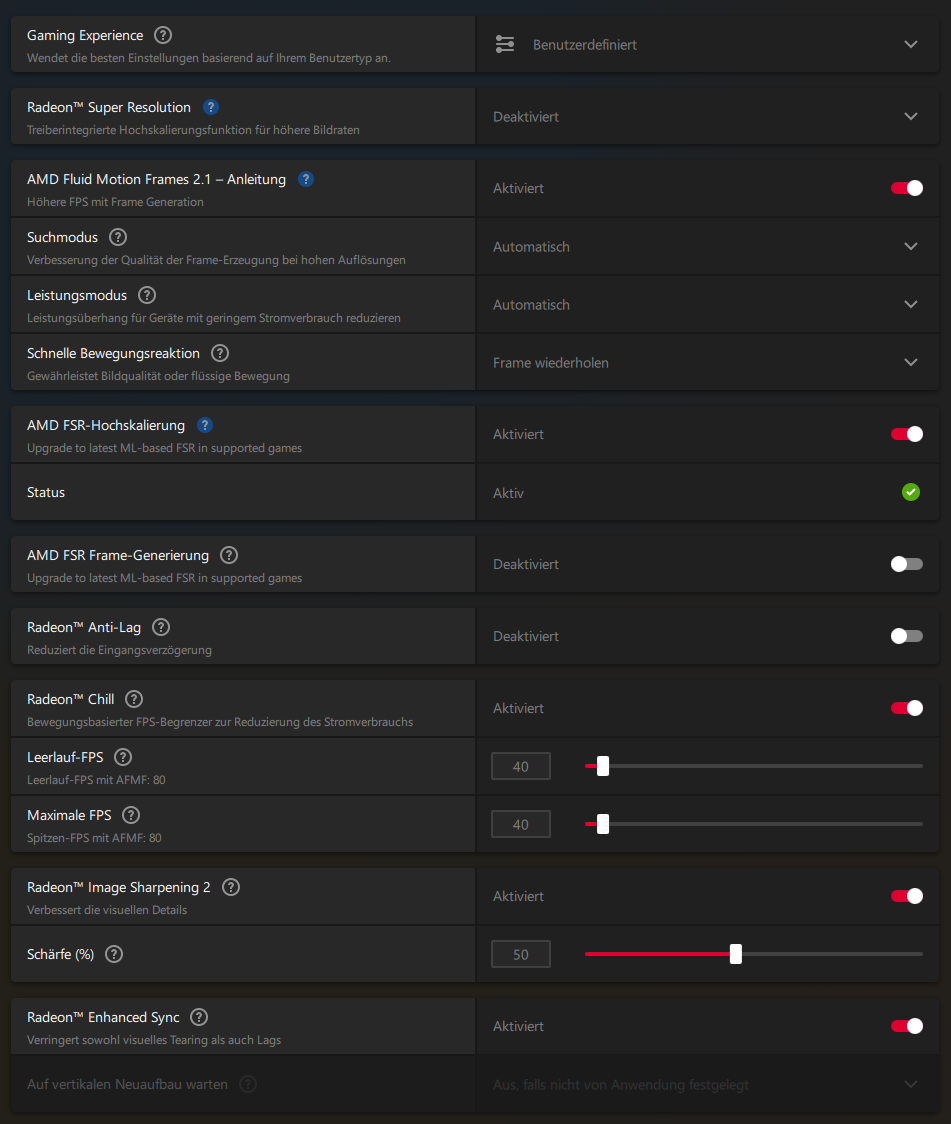Enable the AMD FSR Frame-Generierung switch
The width and height of the screenshot is (951, 1124).
906,564
